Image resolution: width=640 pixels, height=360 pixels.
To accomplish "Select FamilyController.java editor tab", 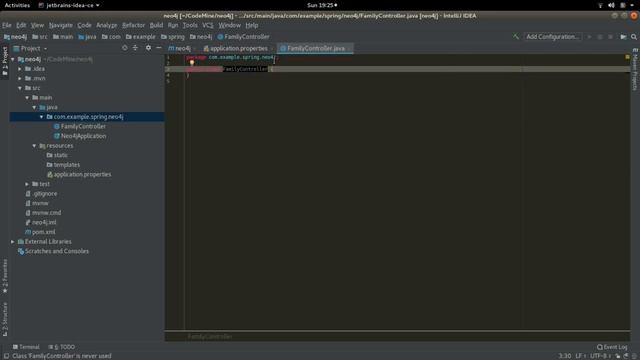I will [x=315, y=48].
